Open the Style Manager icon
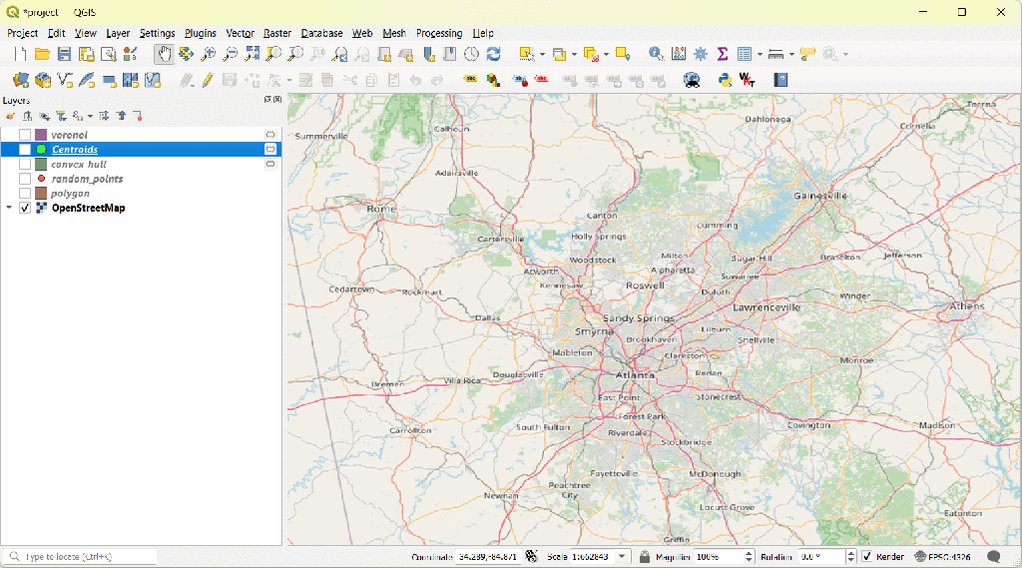1022x568 pixels. tap(130, 54)
